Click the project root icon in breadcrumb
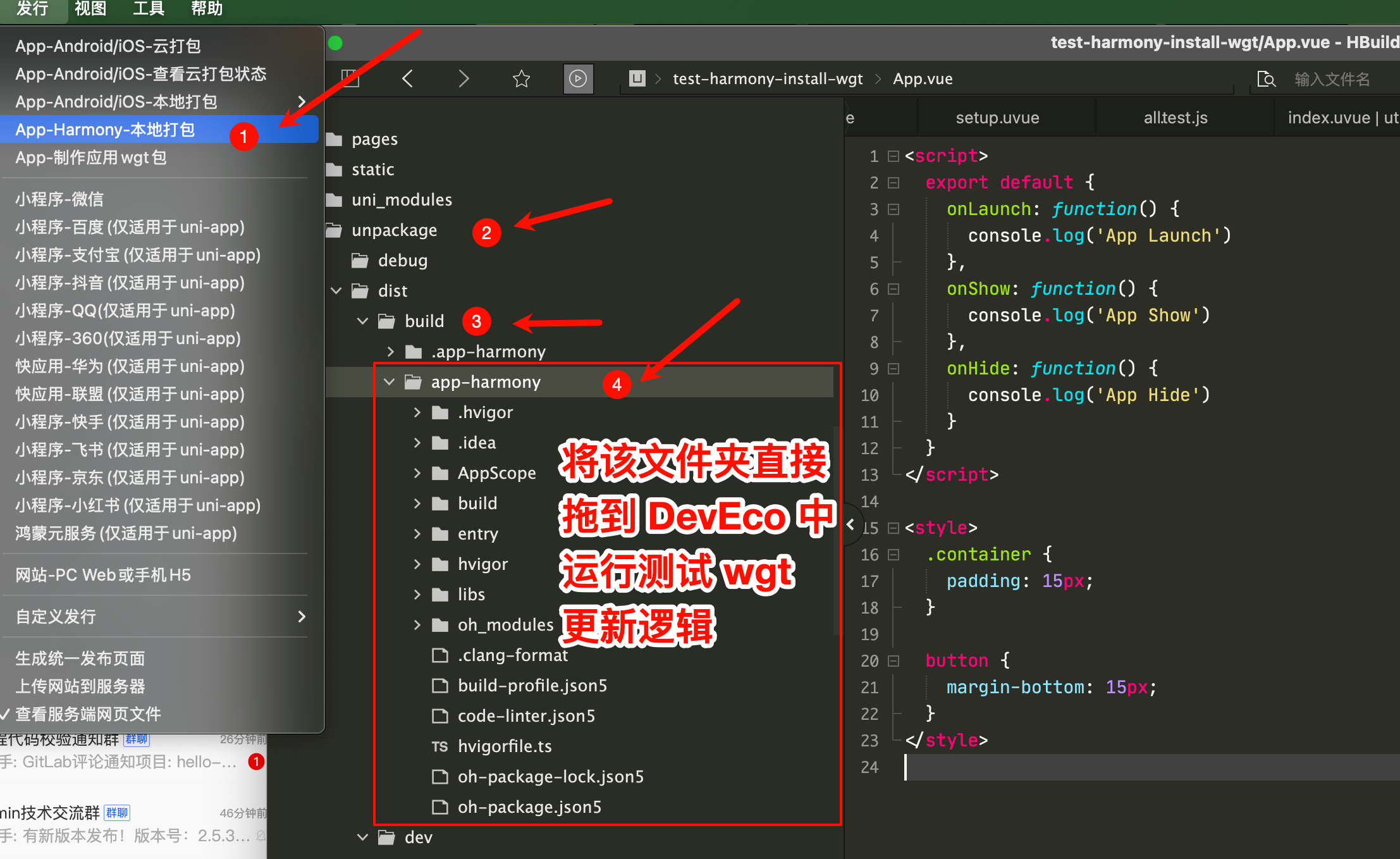This screenshot has height=859, width=1400. [x=637, y=78]
